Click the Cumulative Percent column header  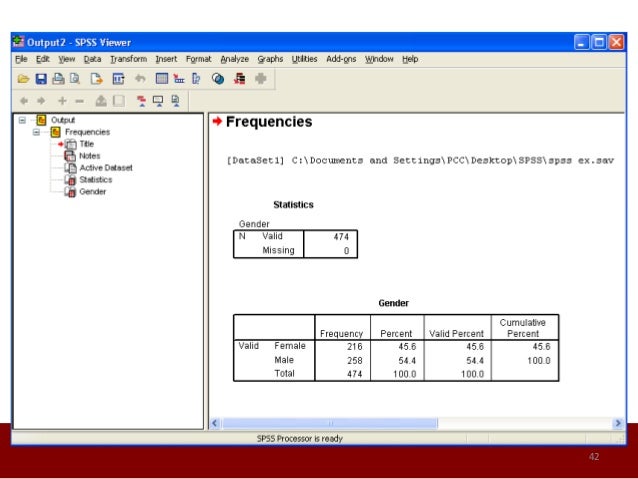[522, 328]
